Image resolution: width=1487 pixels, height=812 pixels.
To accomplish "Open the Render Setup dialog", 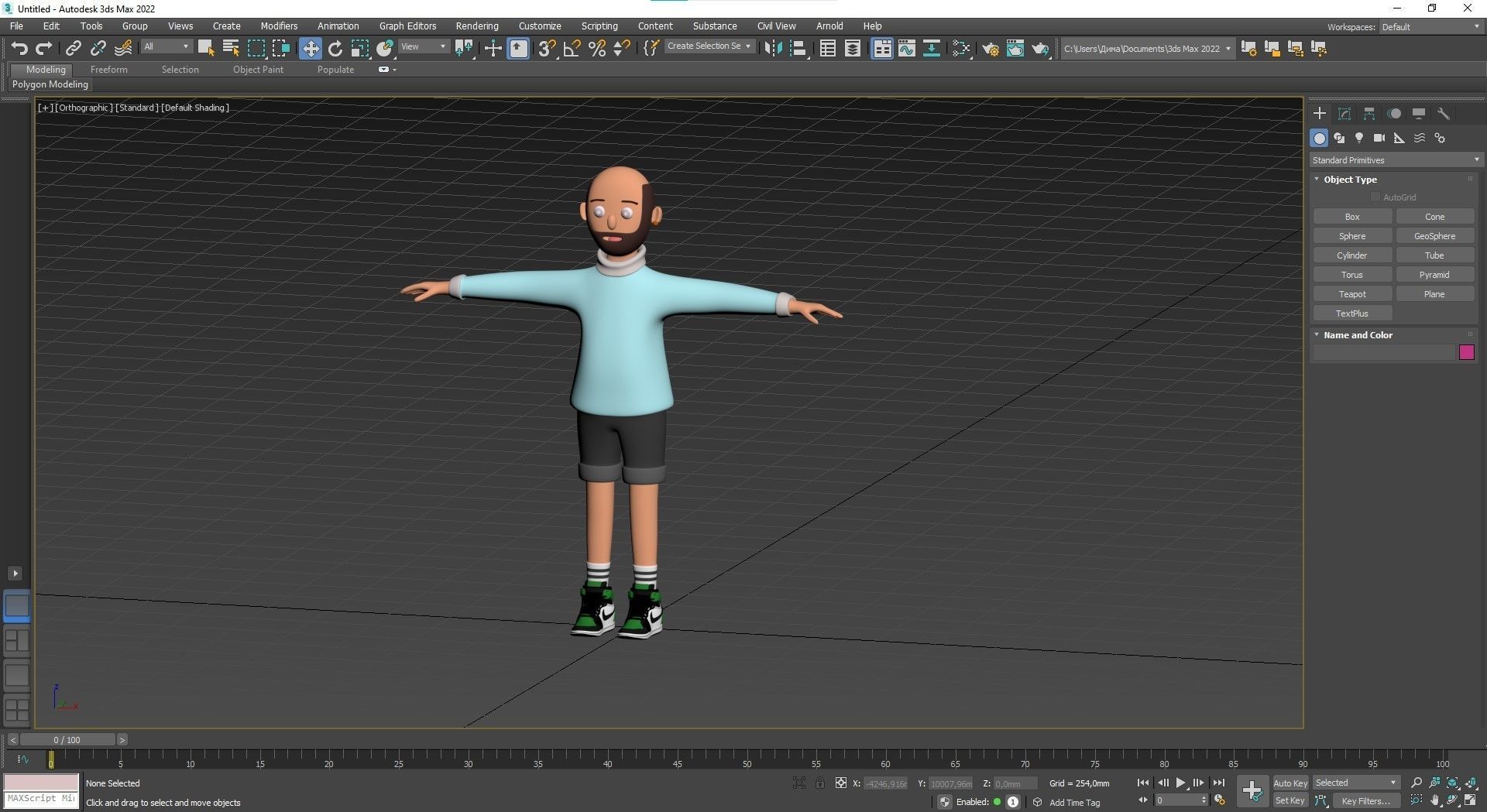I will click(991, 48).
